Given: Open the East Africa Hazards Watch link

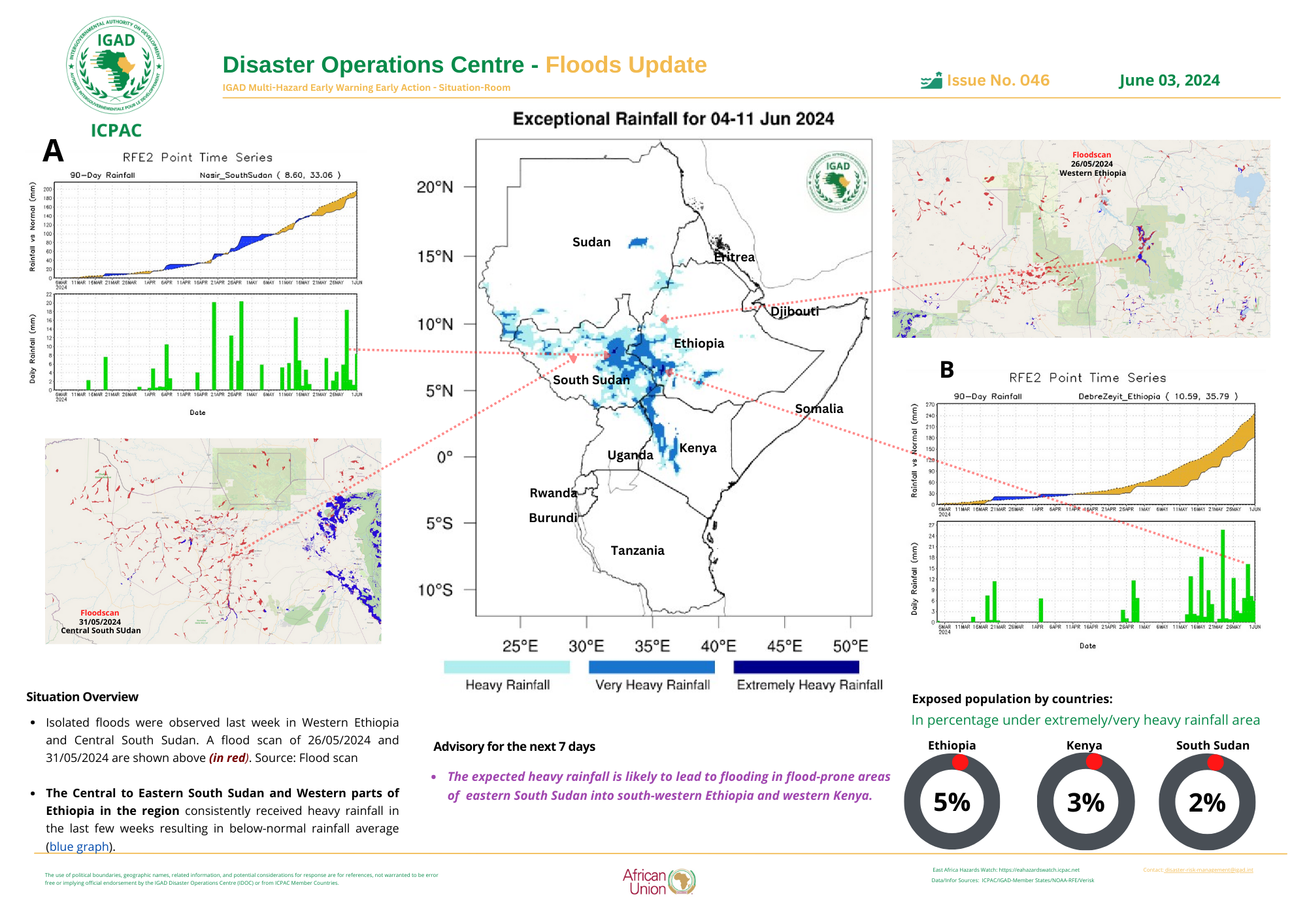Looking at the screenshot, I should point(1006,870).
